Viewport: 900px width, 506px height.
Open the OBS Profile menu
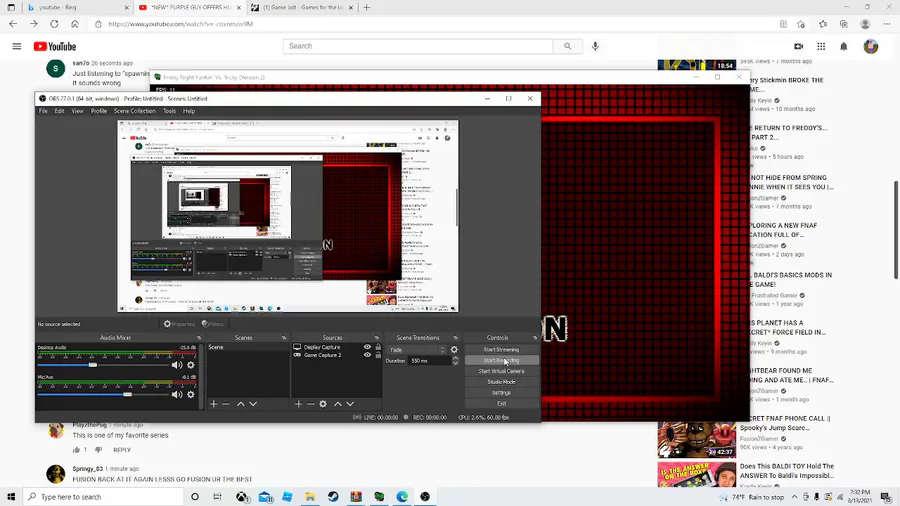click(99, 111)
